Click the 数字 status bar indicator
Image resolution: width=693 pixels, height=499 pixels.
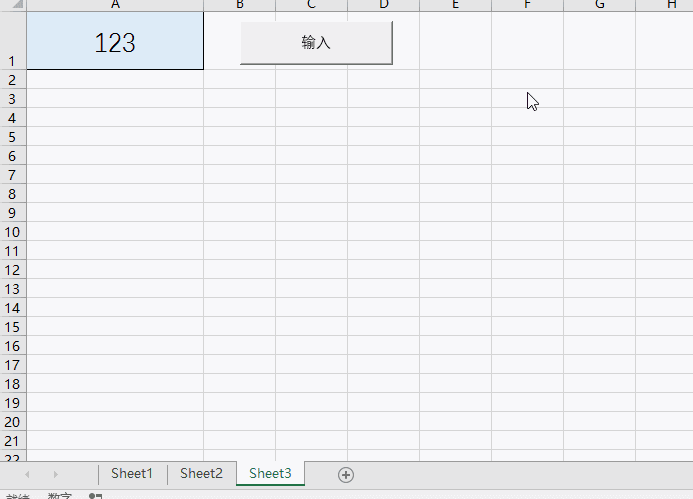60,496
